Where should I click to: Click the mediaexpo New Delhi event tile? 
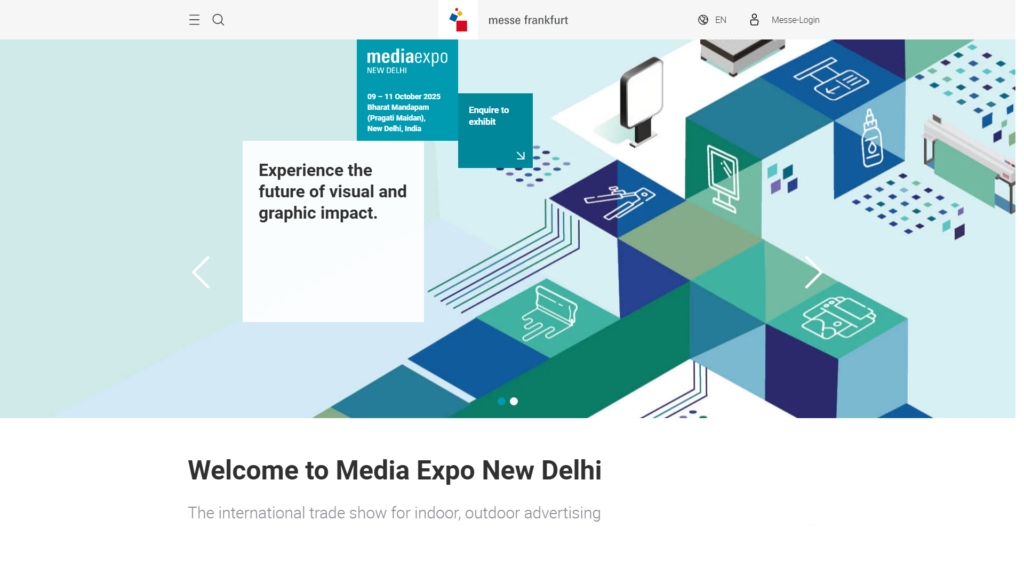click(x=408, y=90)
